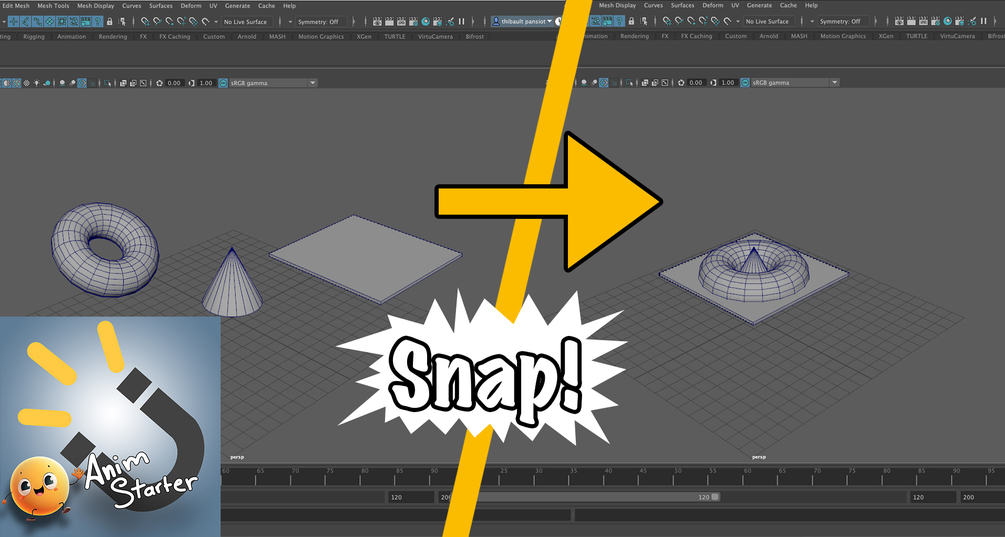
Task: Open Generate menu, right screenshot
Action: 760,5
